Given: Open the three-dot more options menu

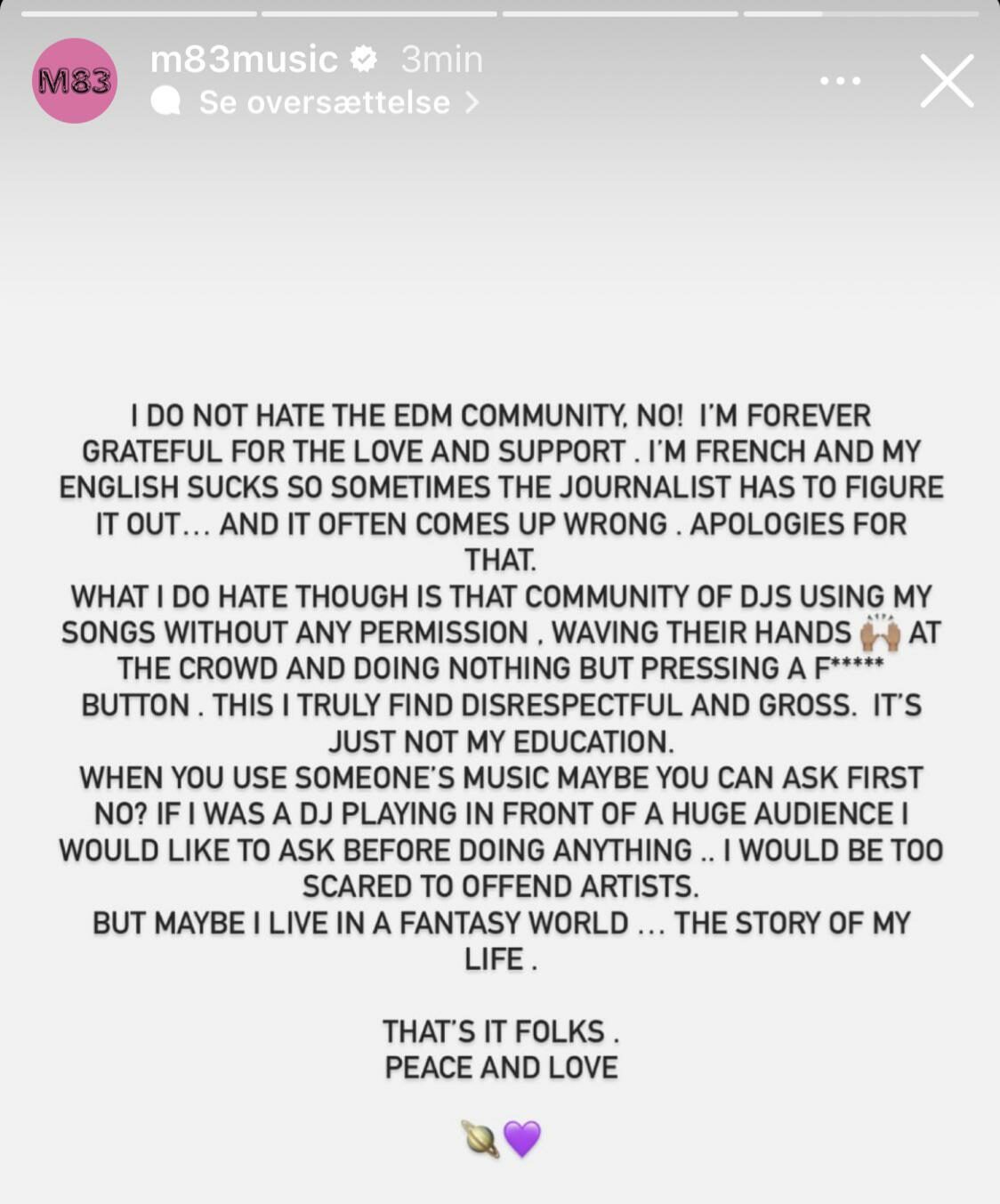Looking at the screenshot, I should coord(840,81).
